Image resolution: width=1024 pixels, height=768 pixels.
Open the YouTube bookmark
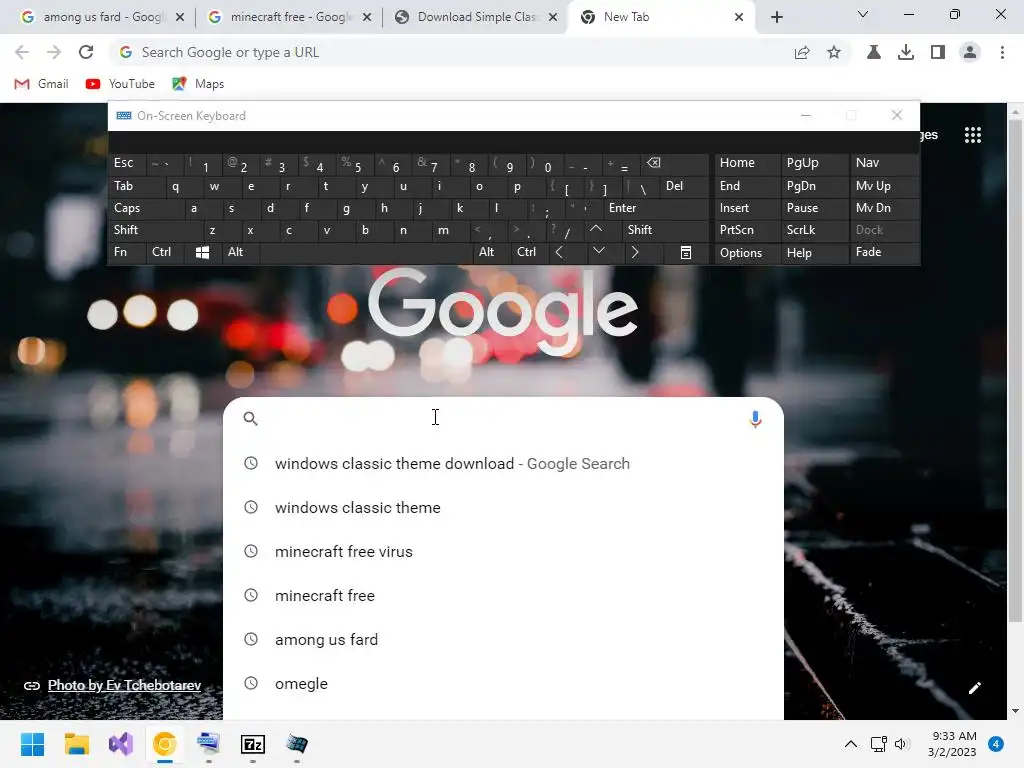(120, 84)
